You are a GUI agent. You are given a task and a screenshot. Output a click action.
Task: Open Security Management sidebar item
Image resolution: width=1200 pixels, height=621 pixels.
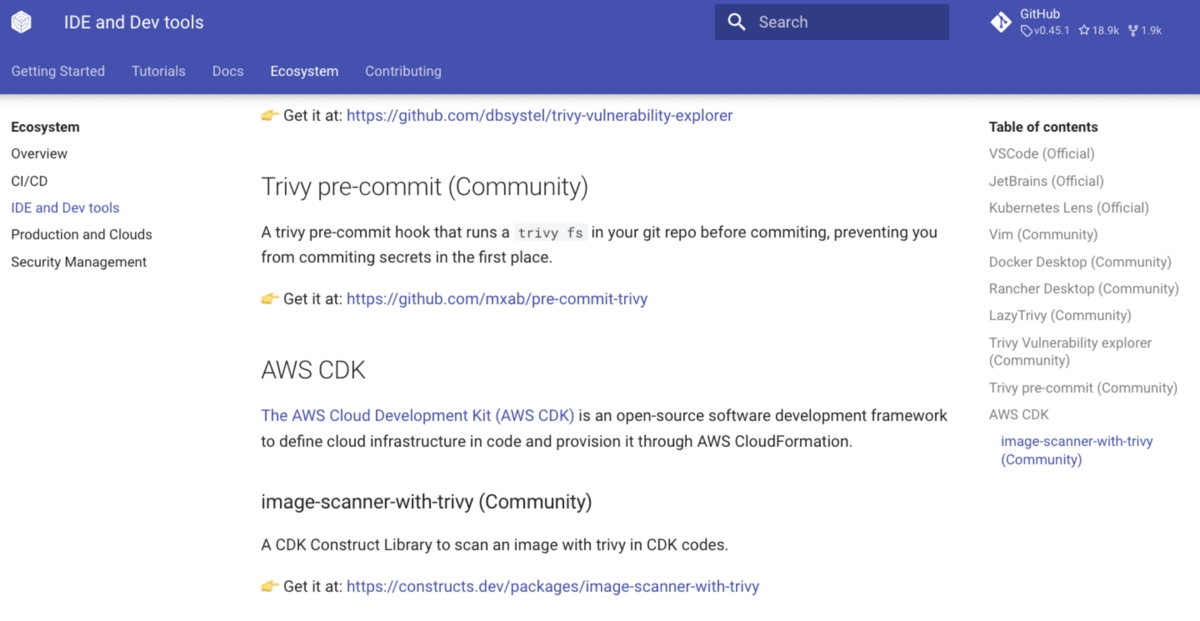click(79, 262)
